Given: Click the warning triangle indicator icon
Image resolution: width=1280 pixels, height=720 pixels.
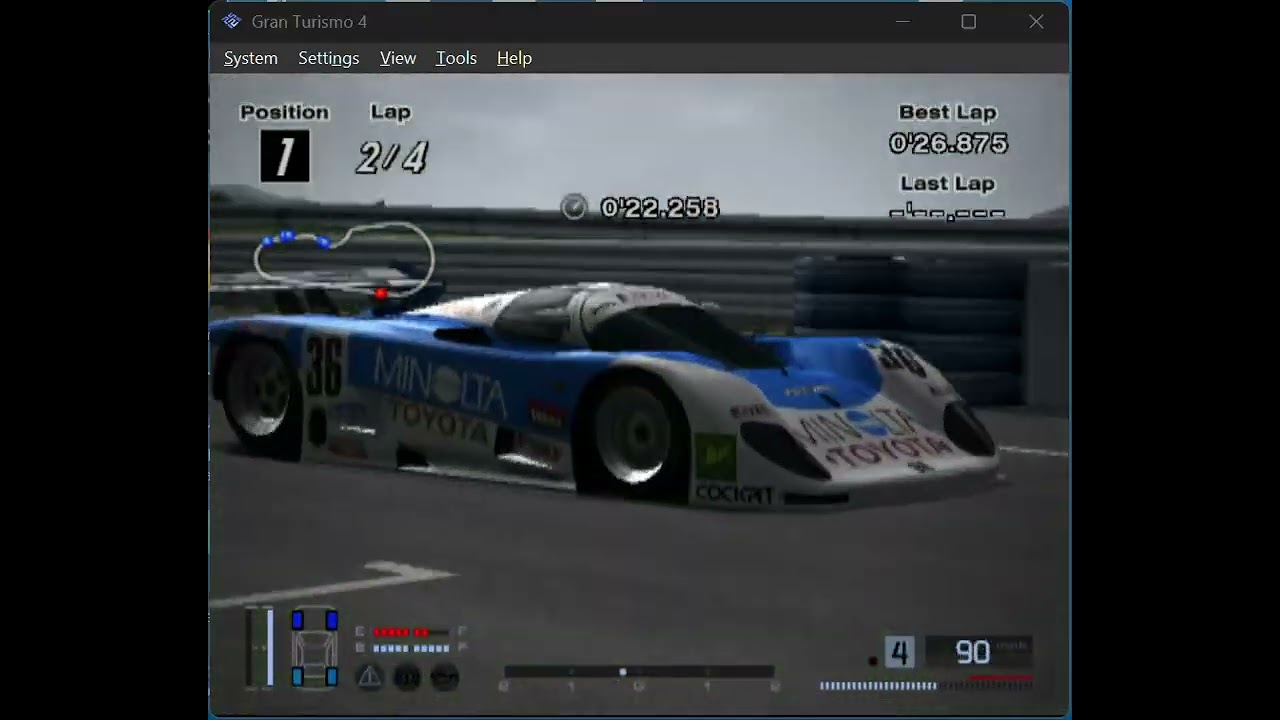Looking at the screenshot, I should (369, 677).
